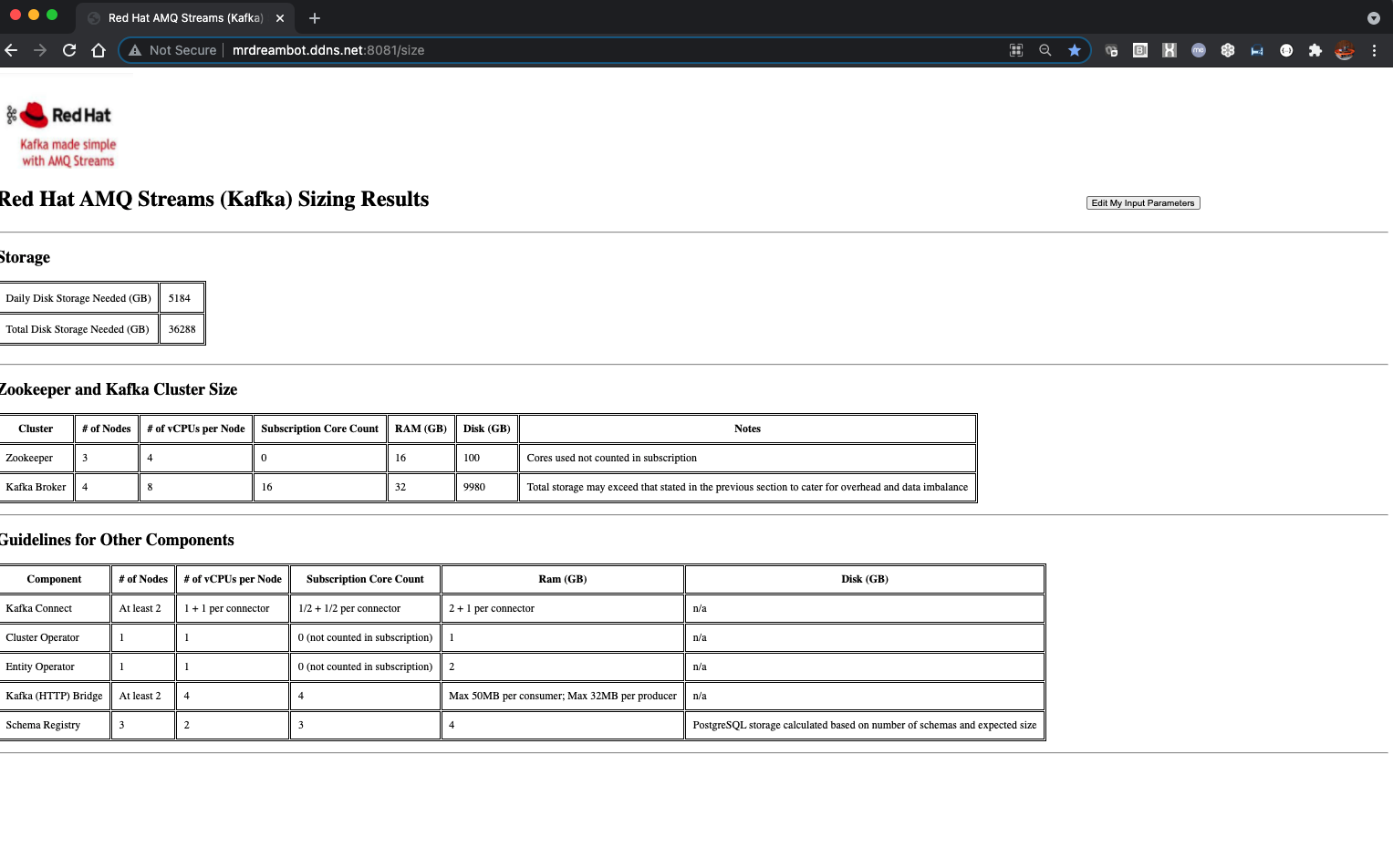Click the Notes column header
Viewport: 1393px width, 868px height.
pyautogui.click(x=747, y=429)
